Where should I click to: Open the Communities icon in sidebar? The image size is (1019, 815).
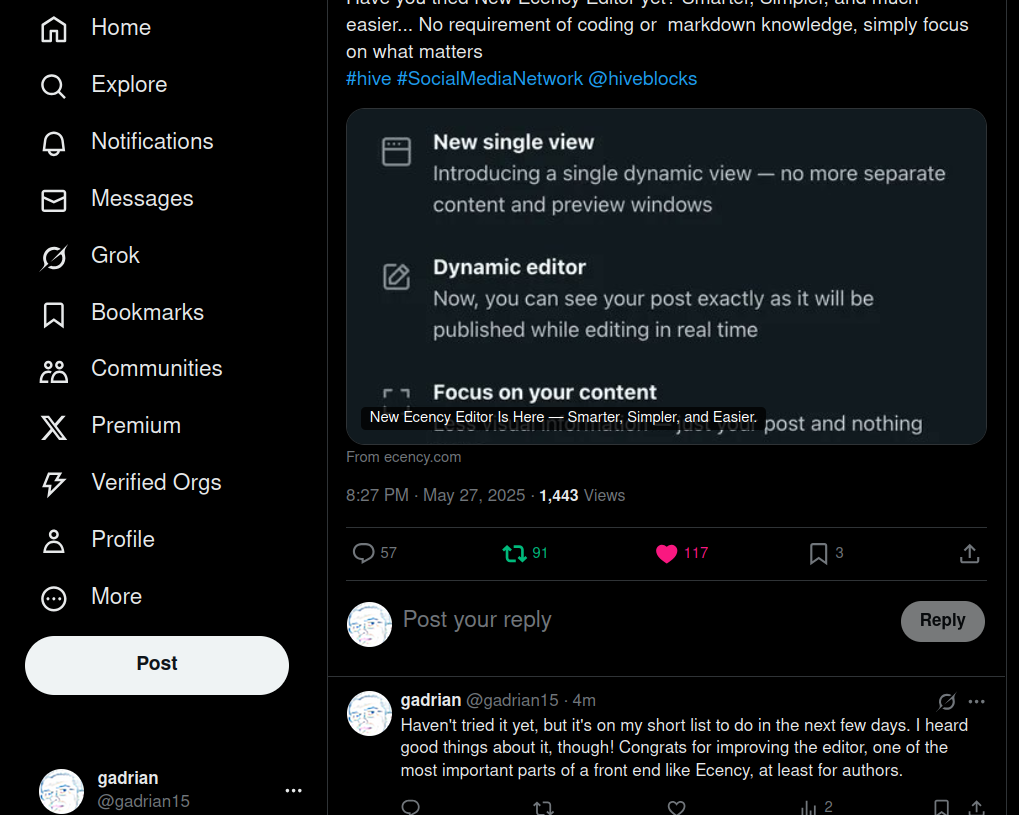(x=53, y=370)
